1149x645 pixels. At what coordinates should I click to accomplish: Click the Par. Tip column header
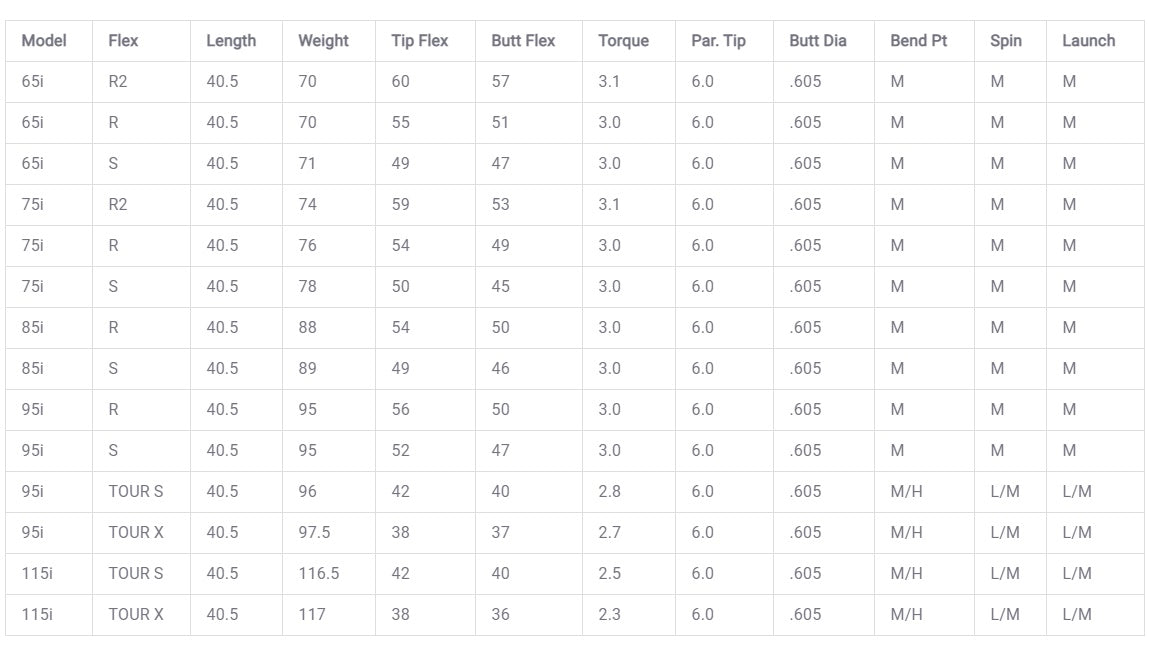tap(718, 41)
